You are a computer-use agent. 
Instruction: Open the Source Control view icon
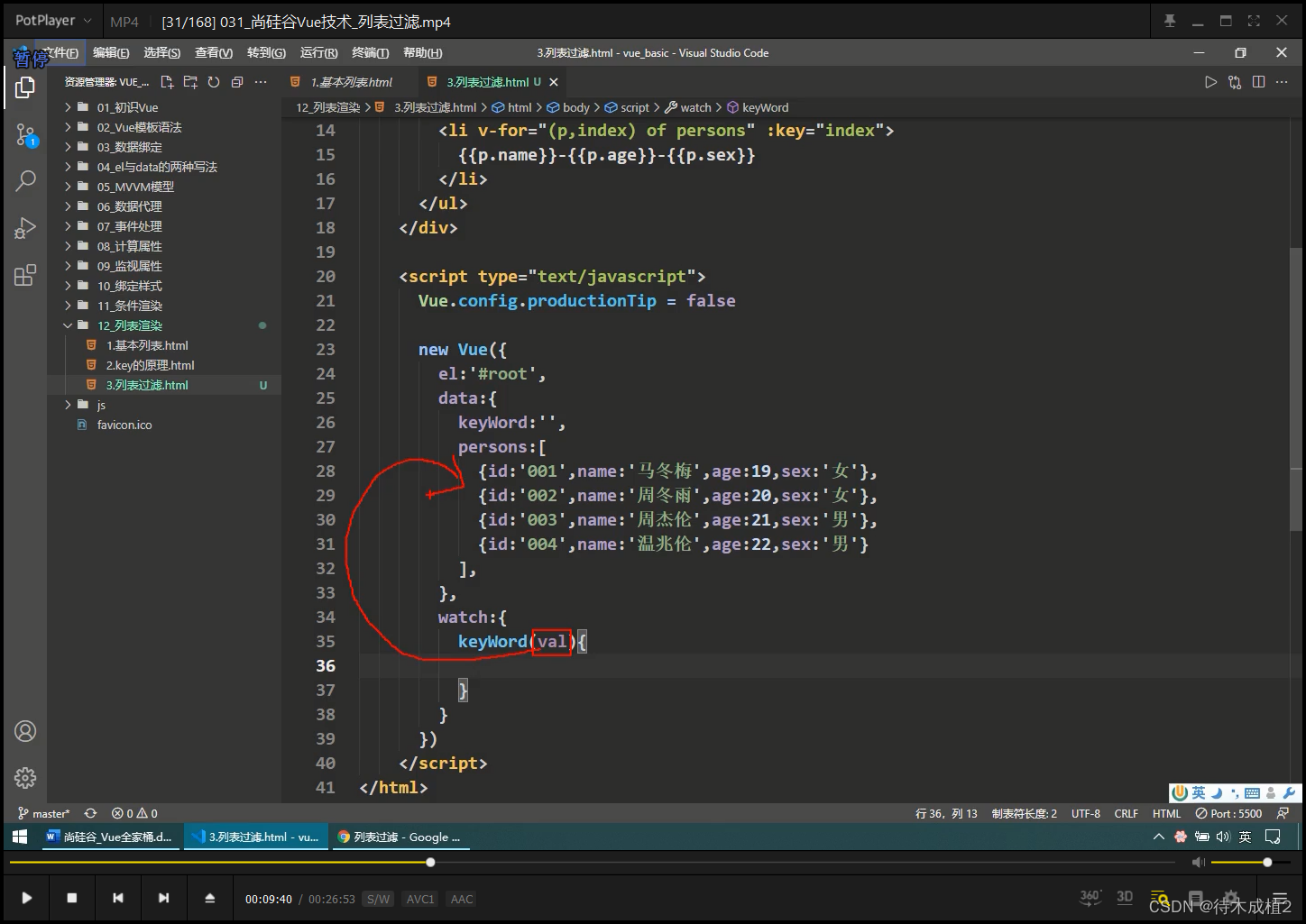[x=25, y=136]
